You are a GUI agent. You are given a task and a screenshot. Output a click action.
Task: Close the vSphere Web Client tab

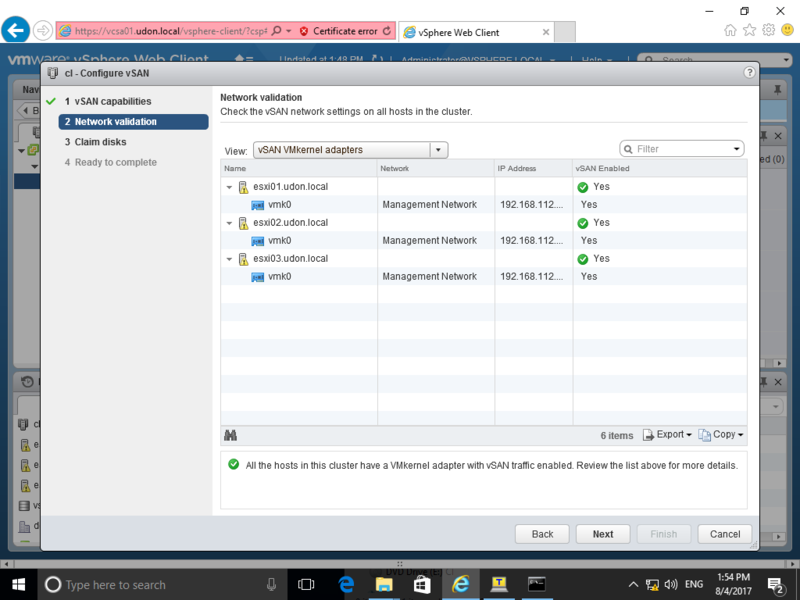click(x=545, y=32)
